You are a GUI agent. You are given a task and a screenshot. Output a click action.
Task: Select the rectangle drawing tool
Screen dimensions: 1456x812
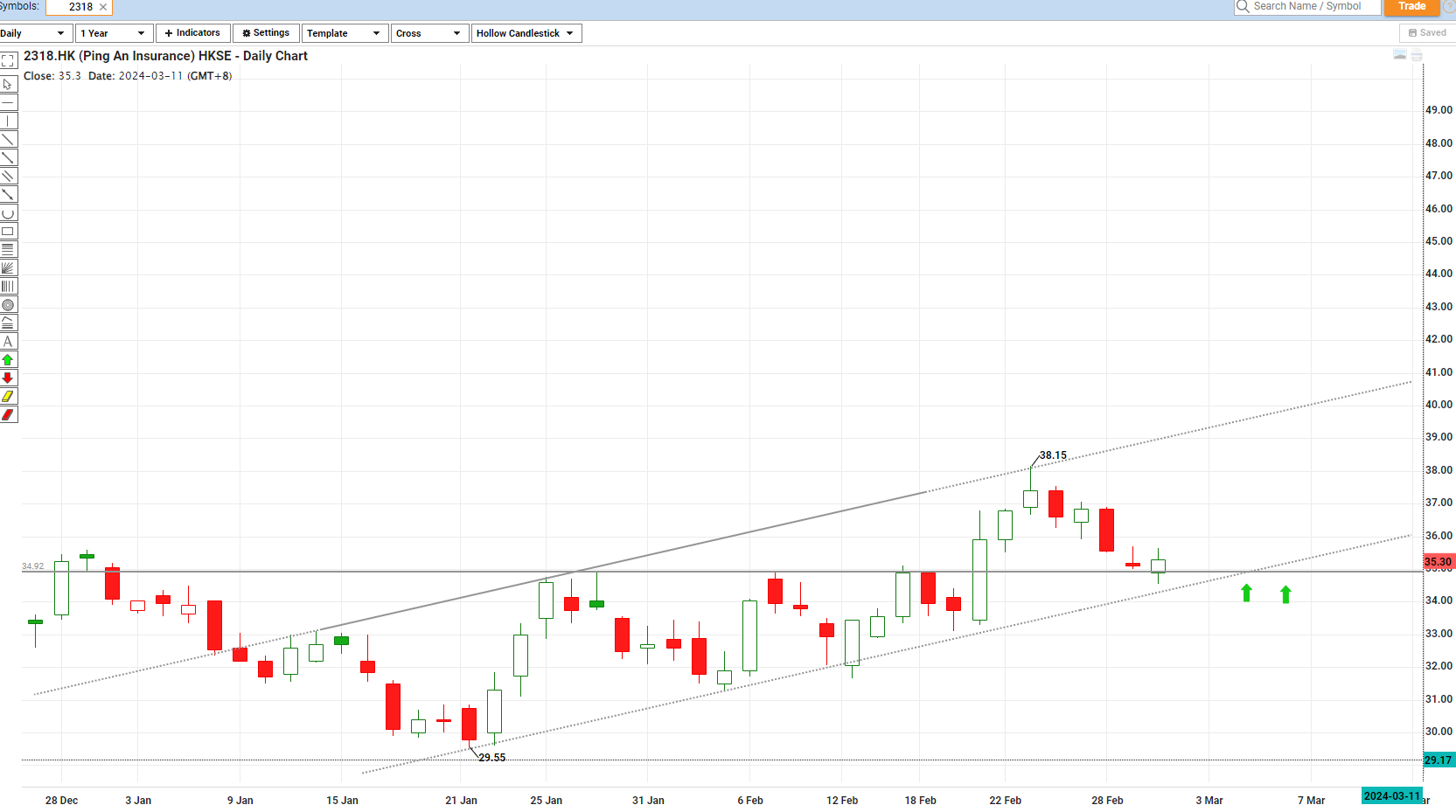pos(9,231)
